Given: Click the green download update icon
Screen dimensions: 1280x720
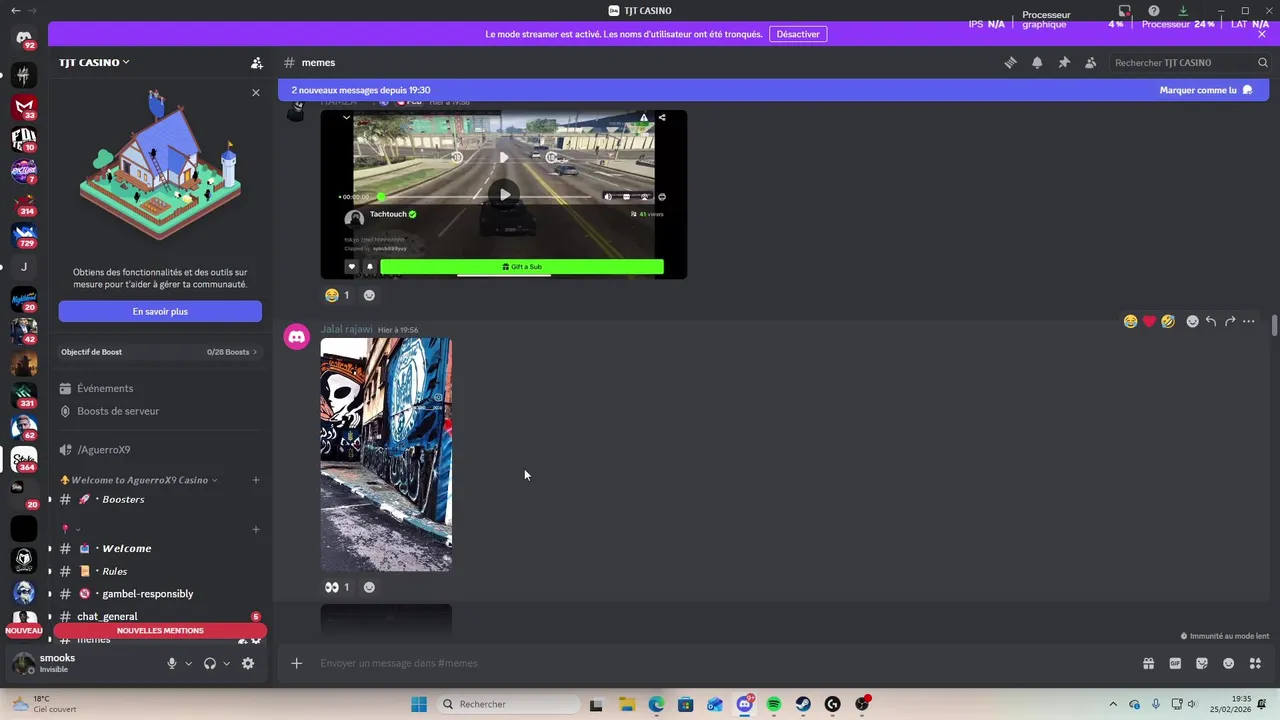Looking at the screenshot, I should point(1183,11).
